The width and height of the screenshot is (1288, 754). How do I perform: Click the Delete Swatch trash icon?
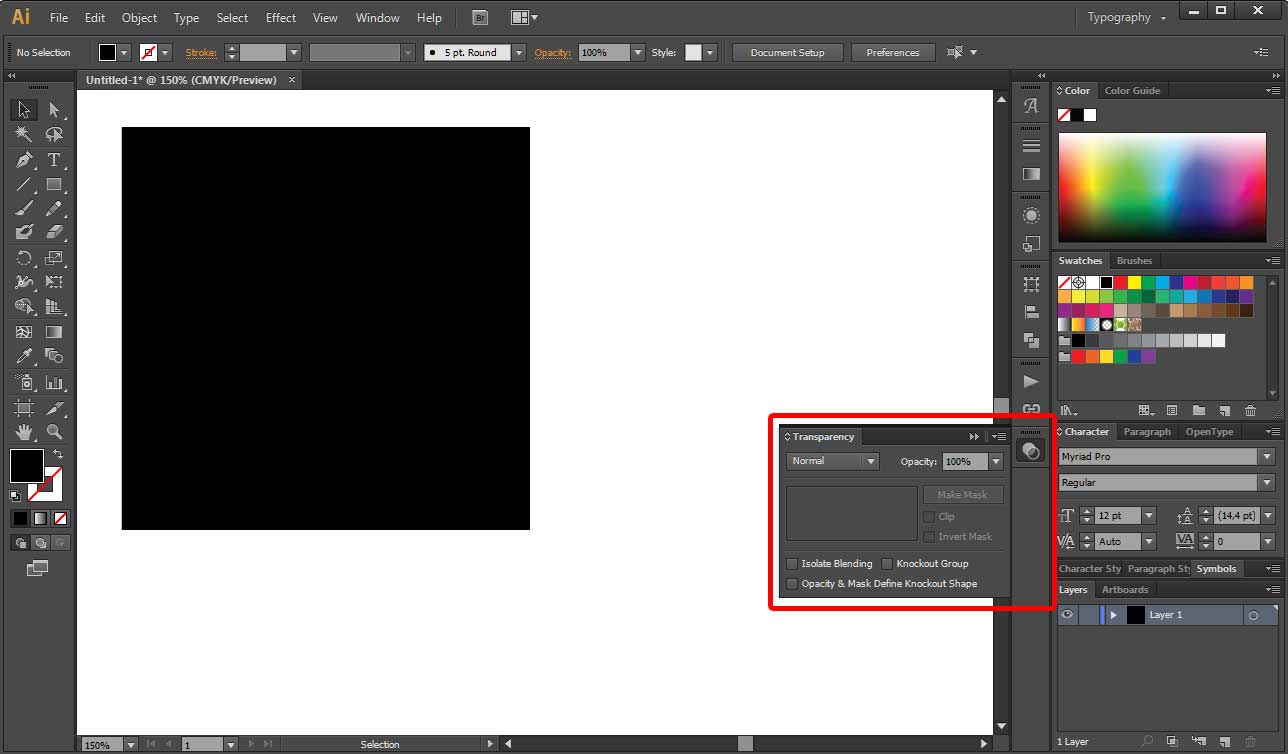[x=1250, y=410]
